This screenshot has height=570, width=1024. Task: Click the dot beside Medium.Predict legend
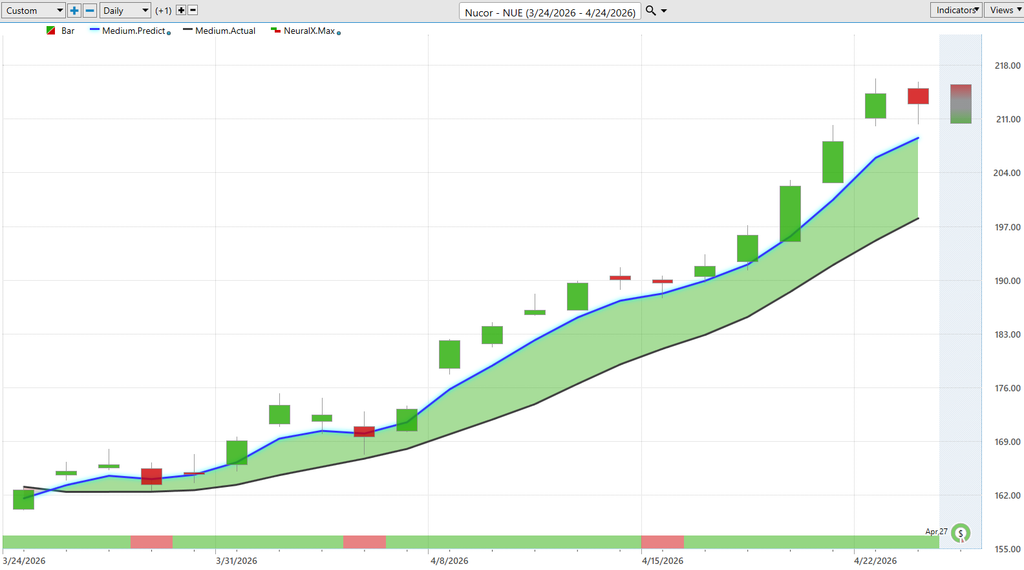point(168,33)
